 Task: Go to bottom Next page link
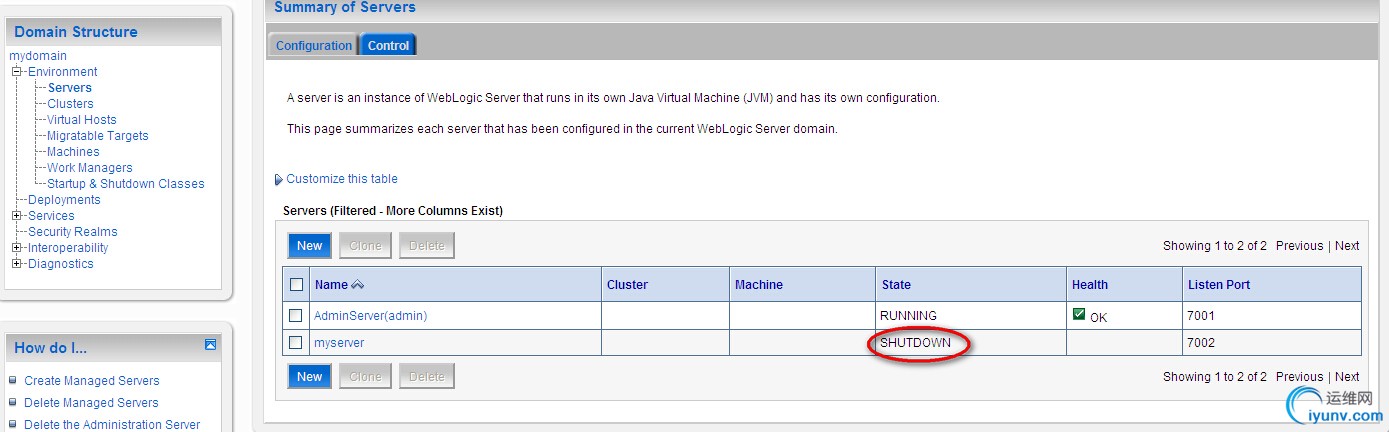click(1347, 377)
